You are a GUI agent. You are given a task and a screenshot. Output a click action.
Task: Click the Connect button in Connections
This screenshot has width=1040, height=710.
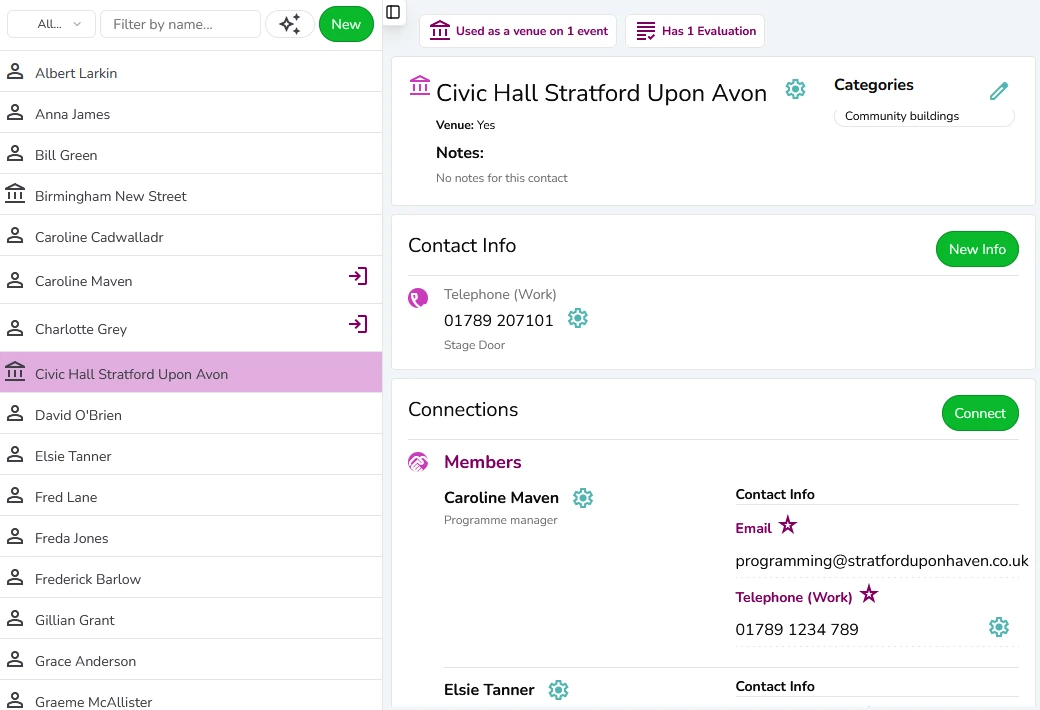(x=980, y=412)
